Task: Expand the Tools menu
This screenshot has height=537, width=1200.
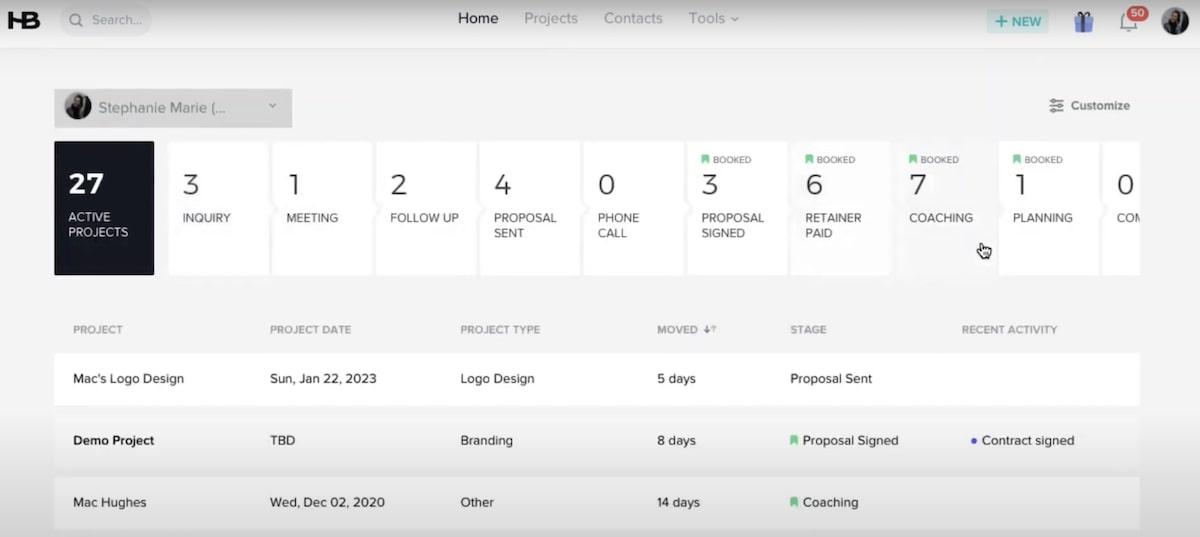Action: tap(713, 18)
